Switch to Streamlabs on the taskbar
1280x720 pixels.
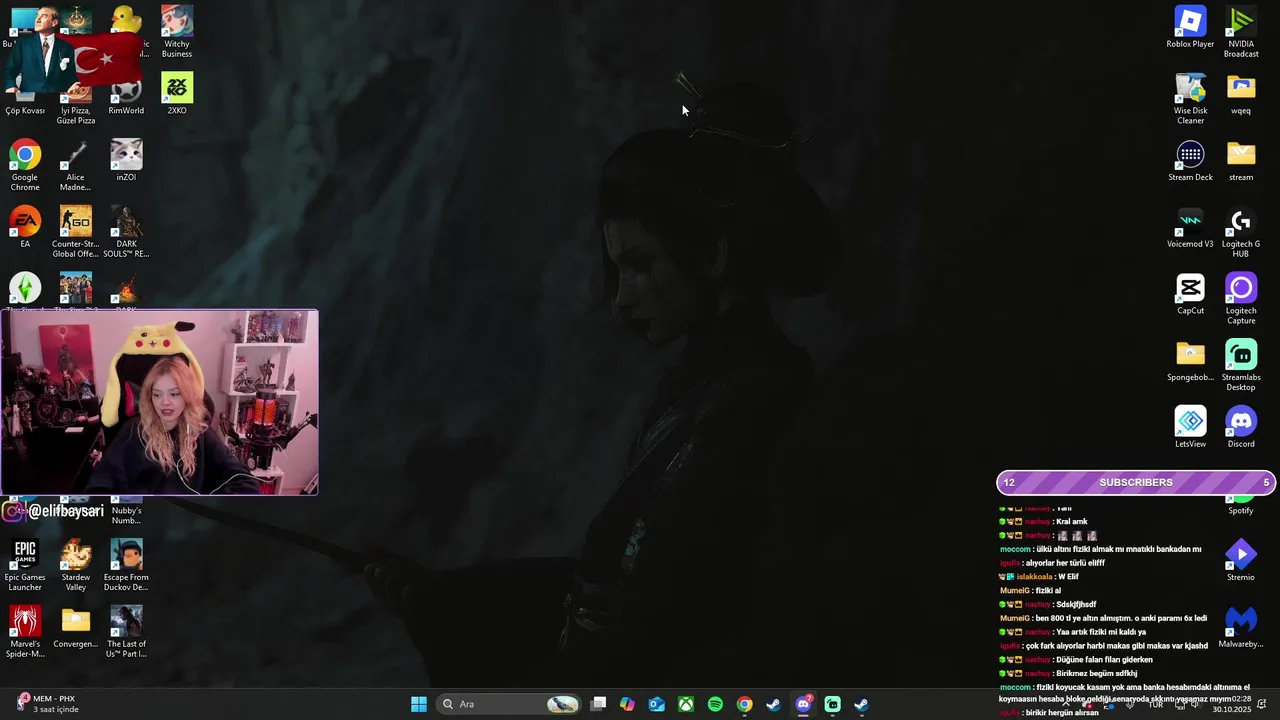(832, 704)
